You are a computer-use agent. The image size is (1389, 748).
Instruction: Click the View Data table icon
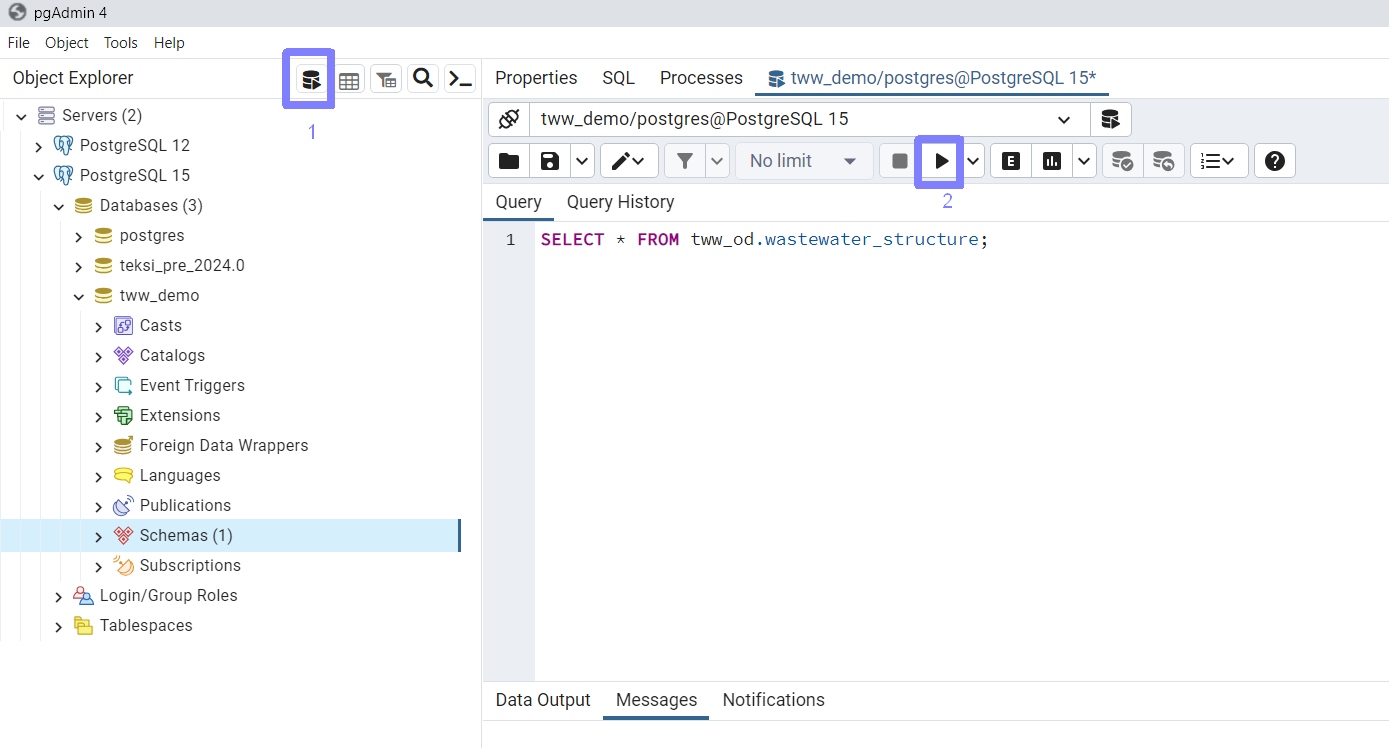tap(348, 80)
